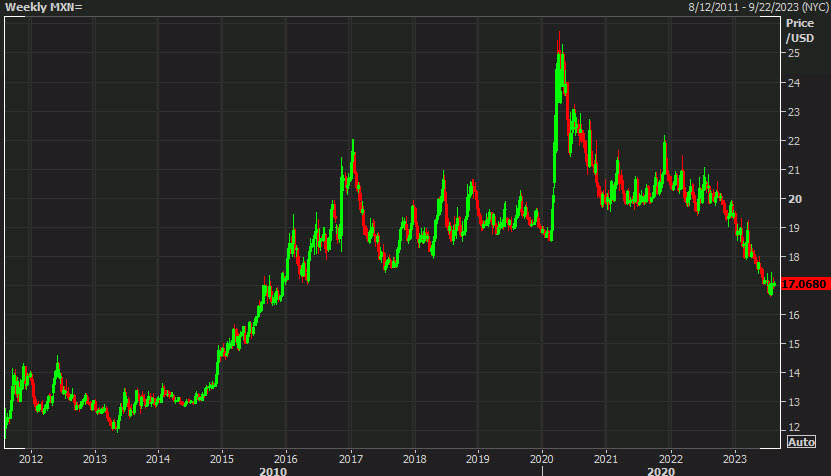The width and height of the screenshot is (831, 476).
Task: Click the 24 price axis tick
Action: [x=794, y=83]
